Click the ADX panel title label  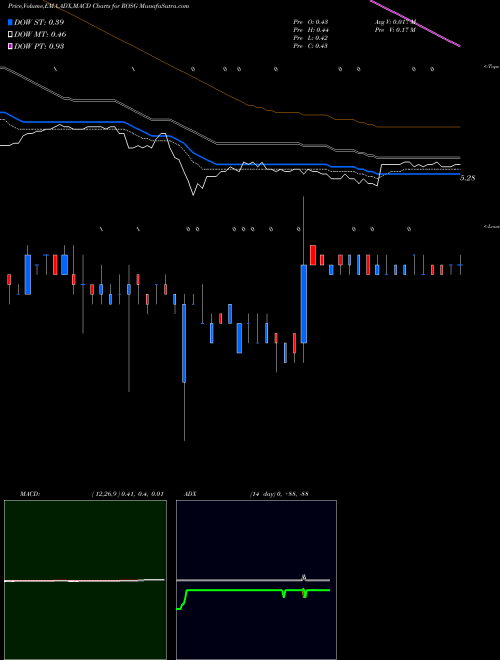[x=190, y=494]
